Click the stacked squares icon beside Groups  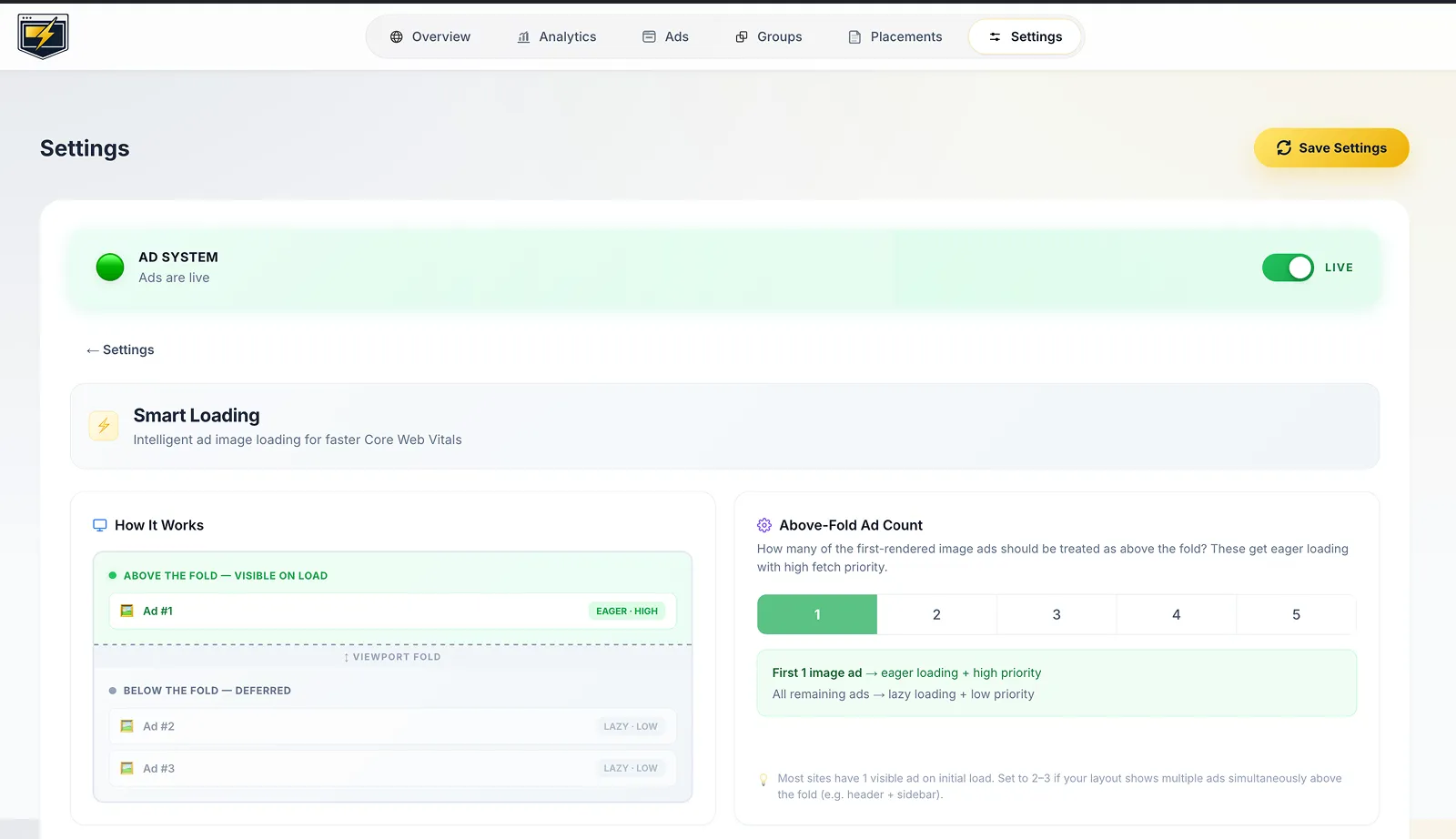pos(742,37)
